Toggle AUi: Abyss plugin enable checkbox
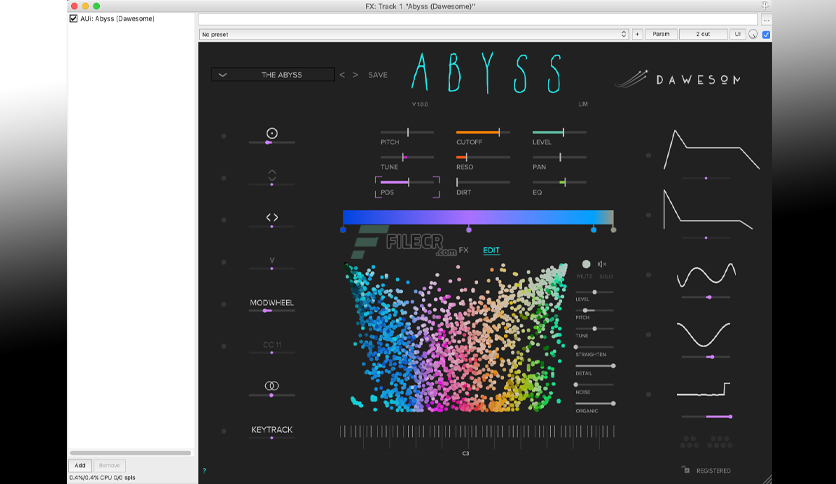This screenshot has width=836, height=484. tap(74, 19)
